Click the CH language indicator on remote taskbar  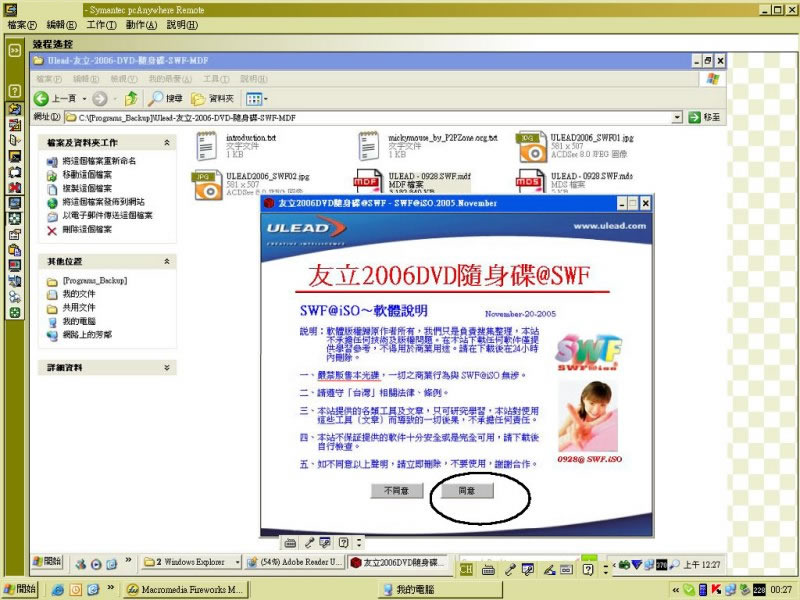(x=466, y=570)
